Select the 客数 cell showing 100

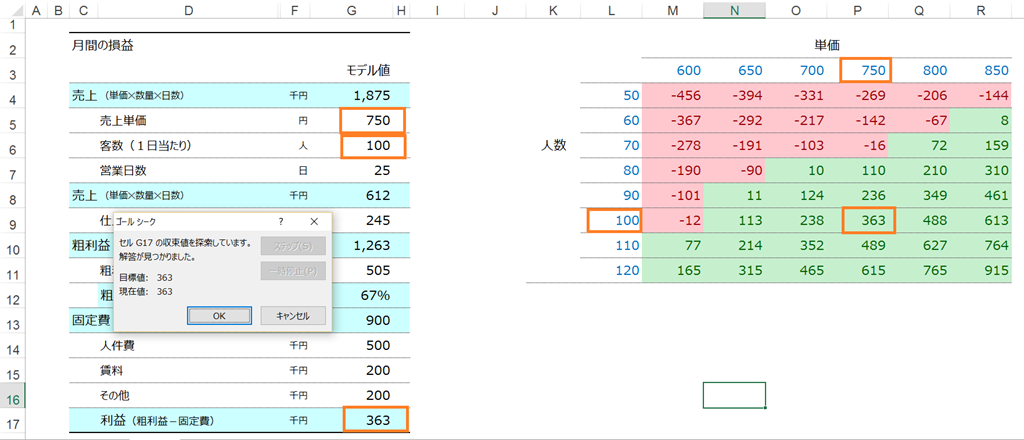pyautogui.click(x=372, y=146)
